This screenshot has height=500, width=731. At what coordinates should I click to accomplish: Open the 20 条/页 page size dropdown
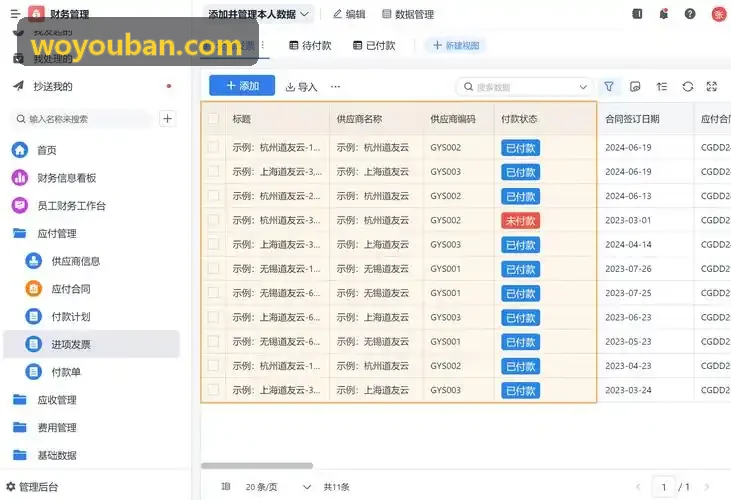278,487
